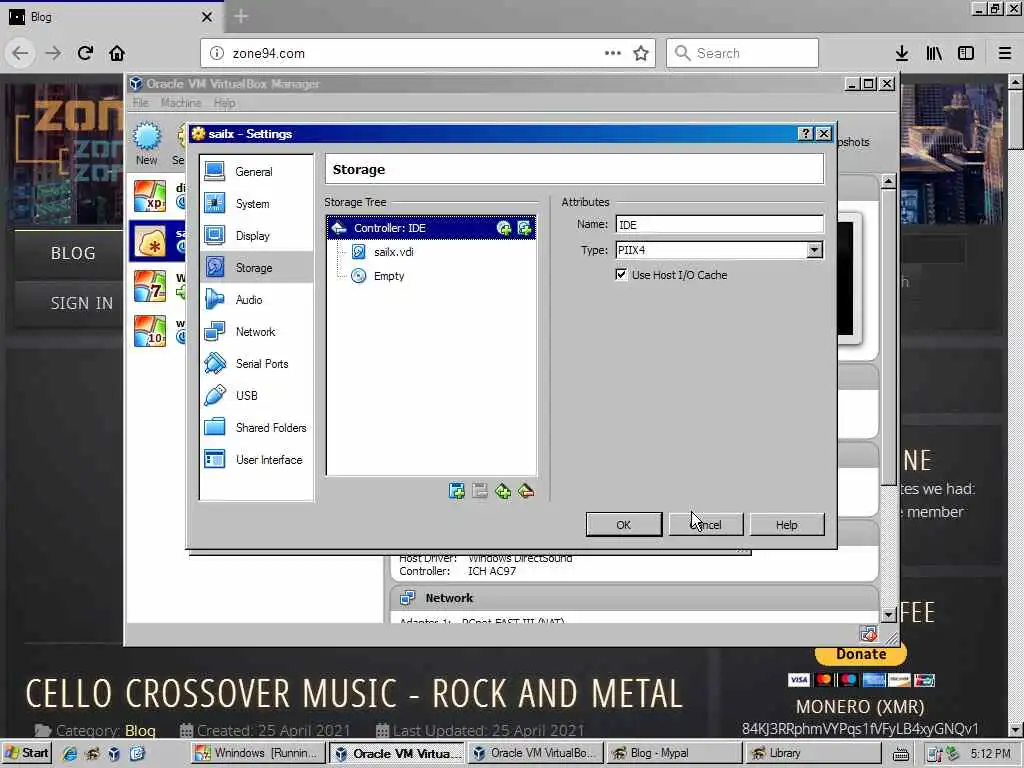Open Windows Start menu
The height and width of the screenshot is (768, 1024).
pyautogui.click(x=27, y=753)
